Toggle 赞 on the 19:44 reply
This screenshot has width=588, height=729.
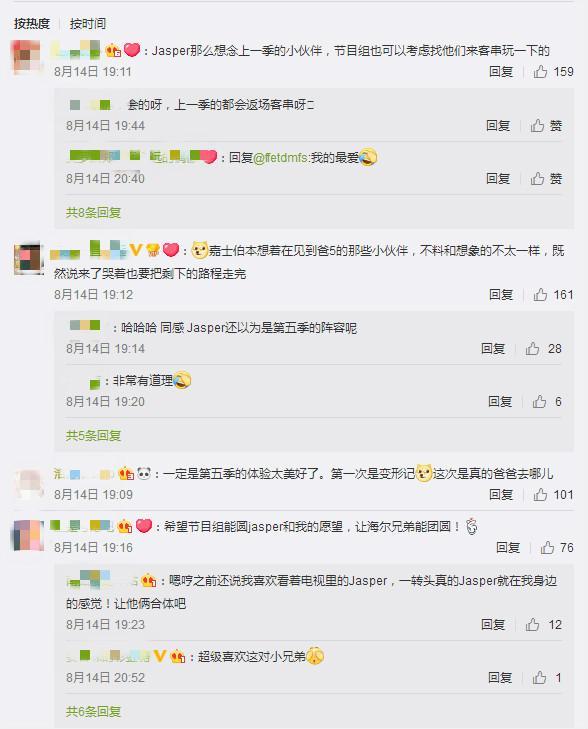(546, 126)
